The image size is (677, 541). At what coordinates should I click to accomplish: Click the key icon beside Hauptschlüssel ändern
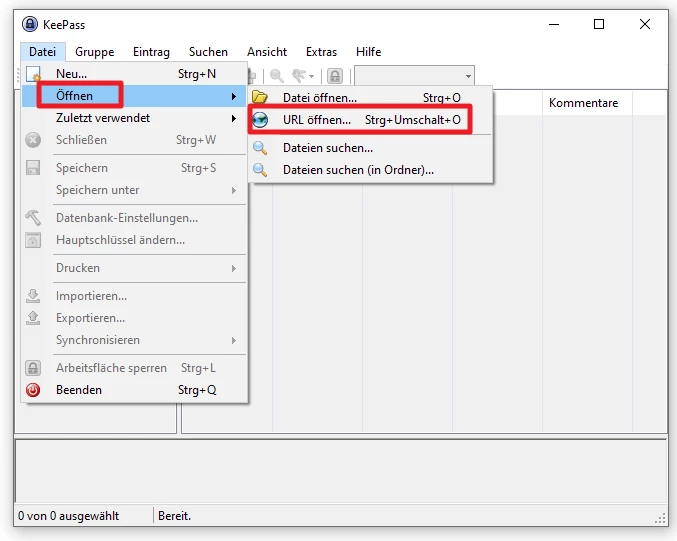[x=33, y=240]
